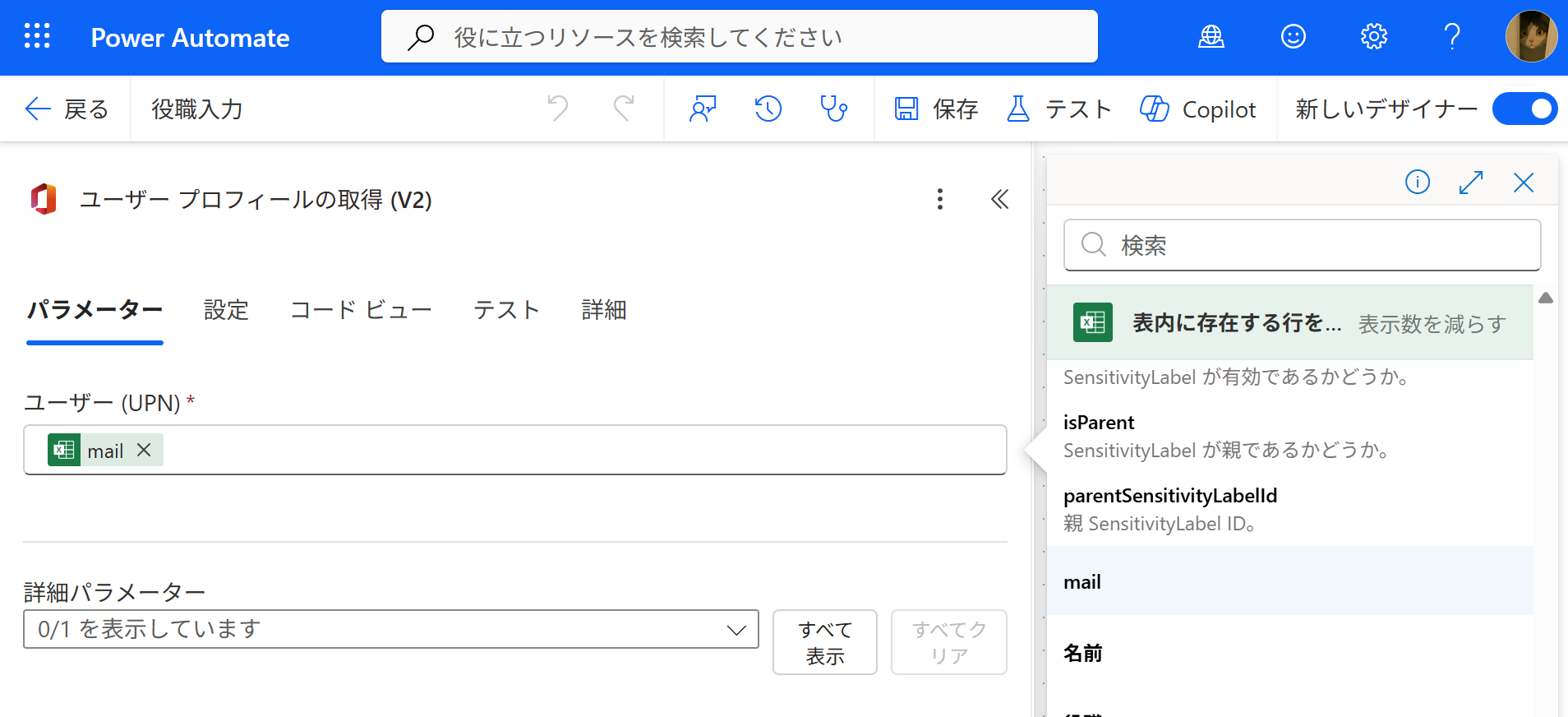
Task: Remove the mail token from UPN field
Action: coord(144,450)
